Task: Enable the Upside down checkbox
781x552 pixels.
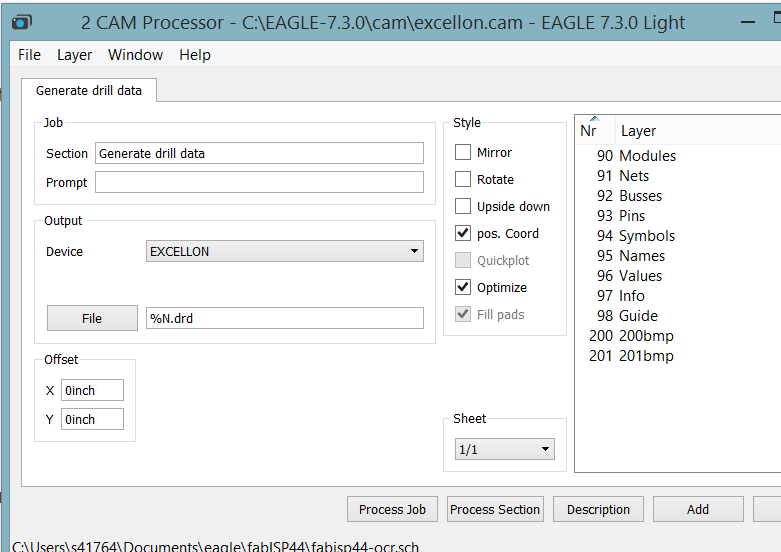Action: [463, 206]
